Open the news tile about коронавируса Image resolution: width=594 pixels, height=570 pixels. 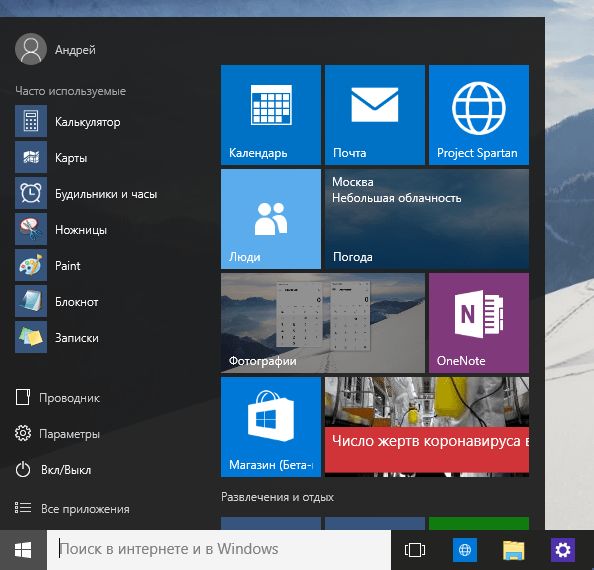pos(427,427)
